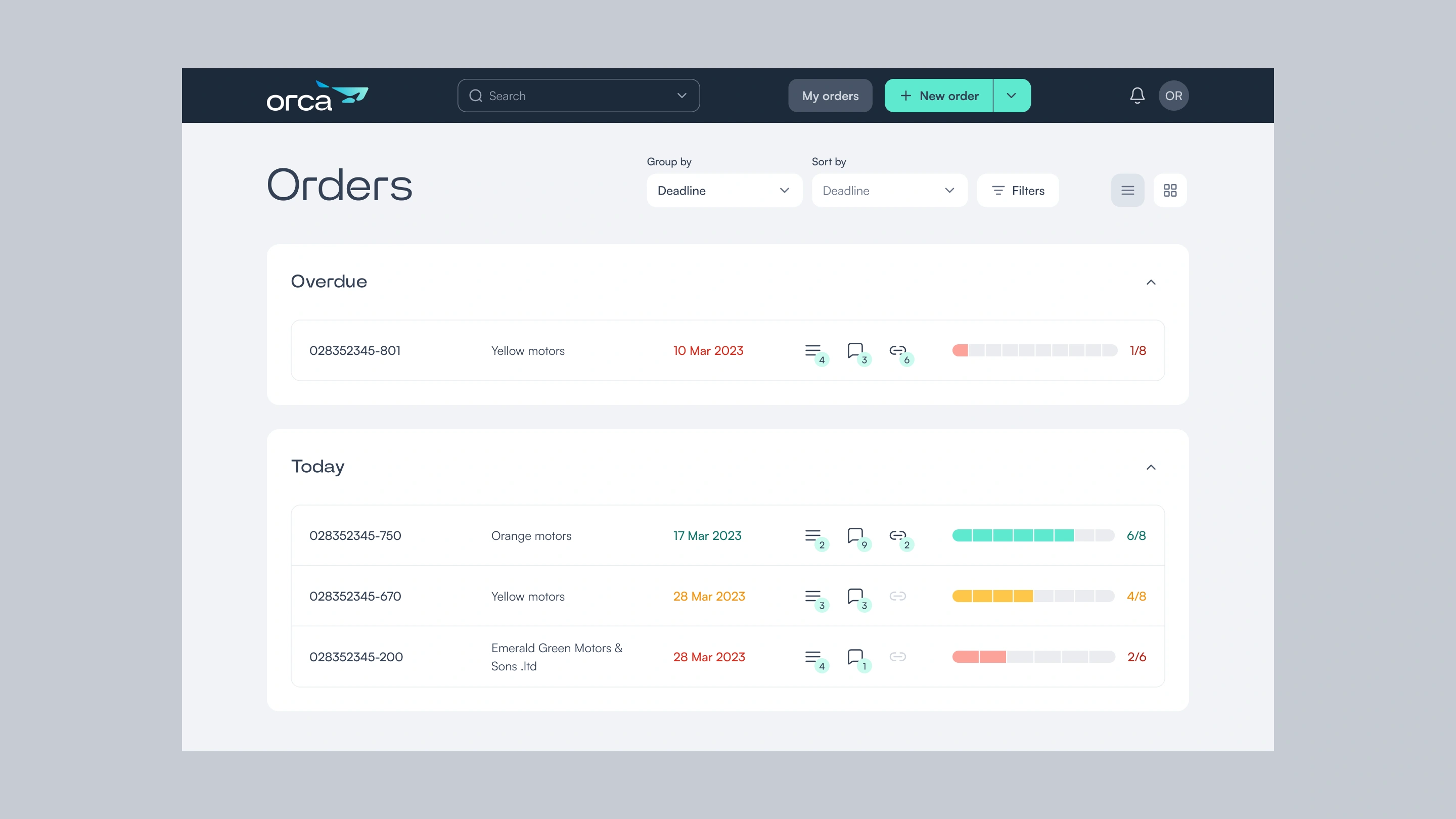Open comments on Emerald Green Motors order
The height and width of the screenshot is (819, 1456).
point(856,657)
